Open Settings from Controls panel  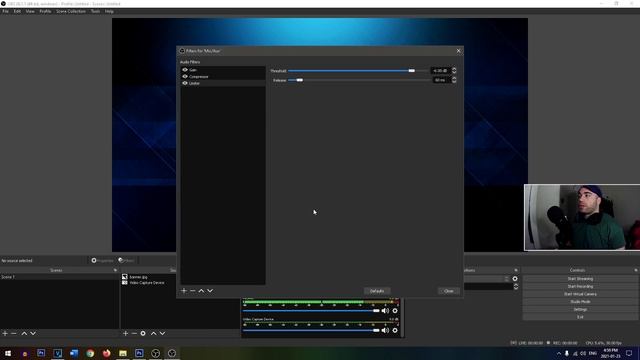[x=580, y=309]
